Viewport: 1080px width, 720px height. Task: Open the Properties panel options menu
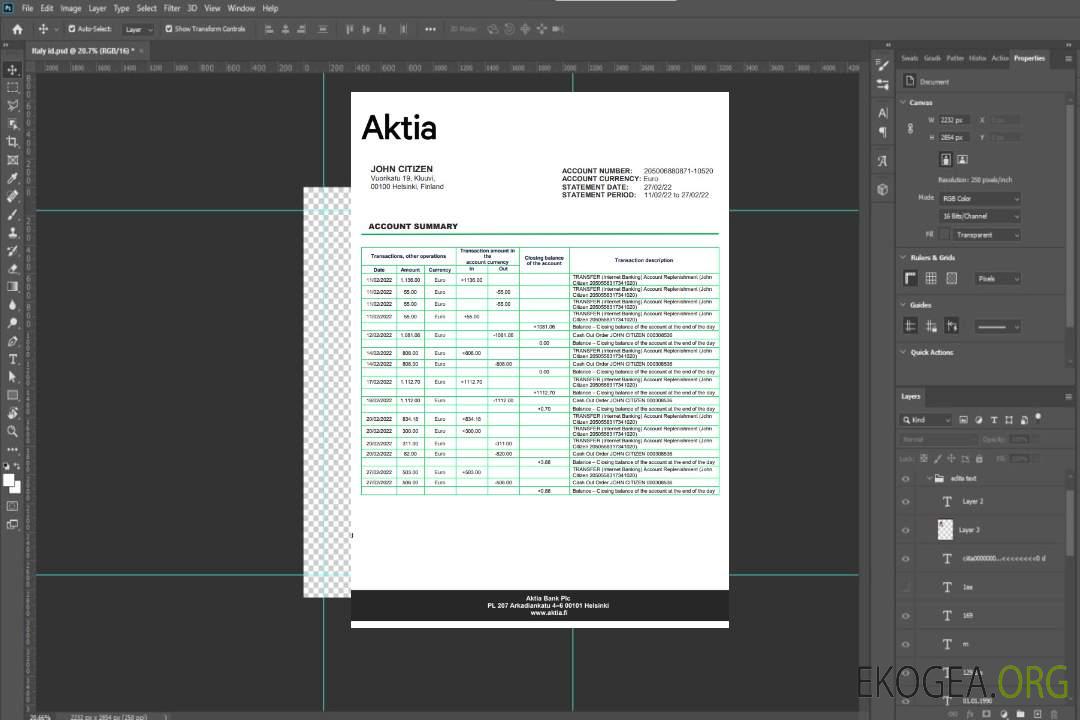point(1068,59)
